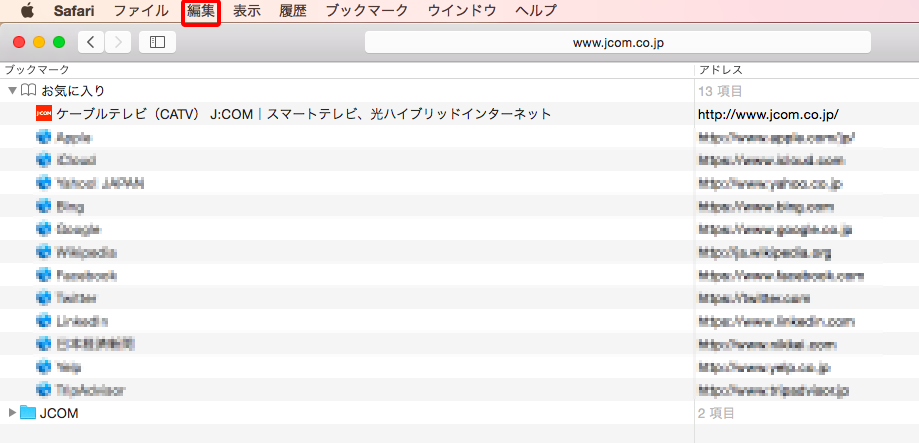
Task: Click the globe icon of the Facebook bookmark
Action: 44,275
